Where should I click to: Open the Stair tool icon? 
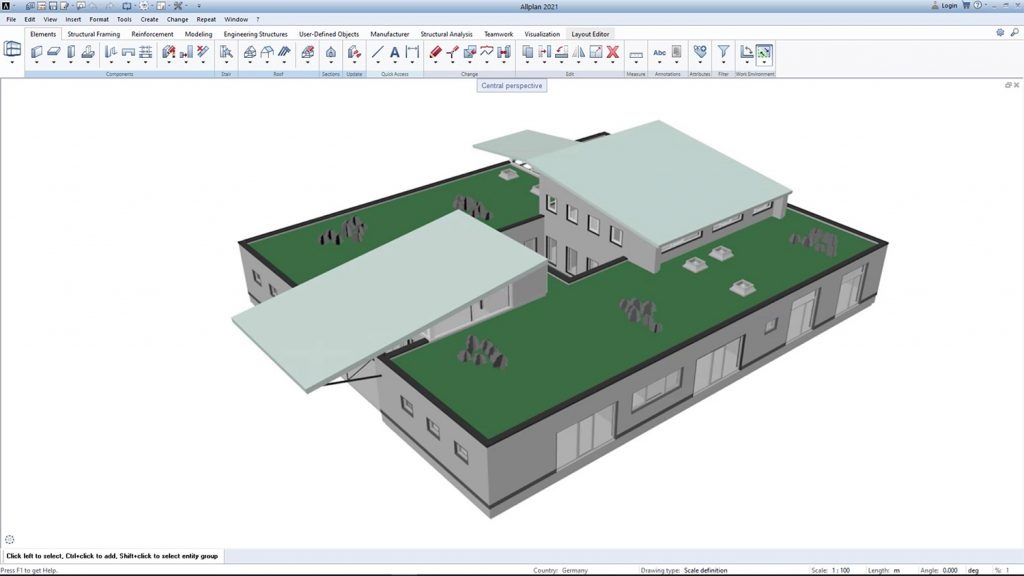[x=226, y=52]
